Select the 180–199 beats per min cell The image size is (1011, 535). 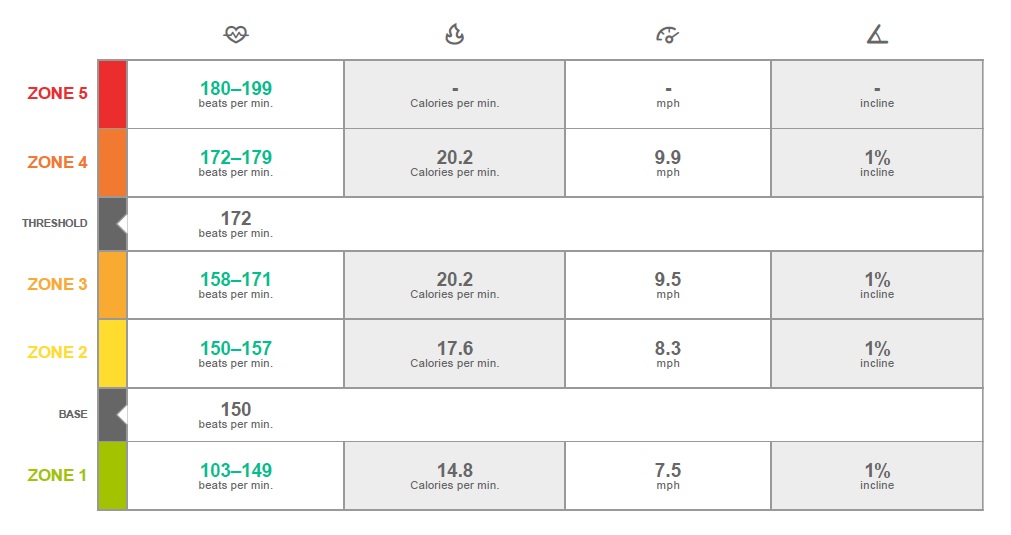[x=236, y=94]
